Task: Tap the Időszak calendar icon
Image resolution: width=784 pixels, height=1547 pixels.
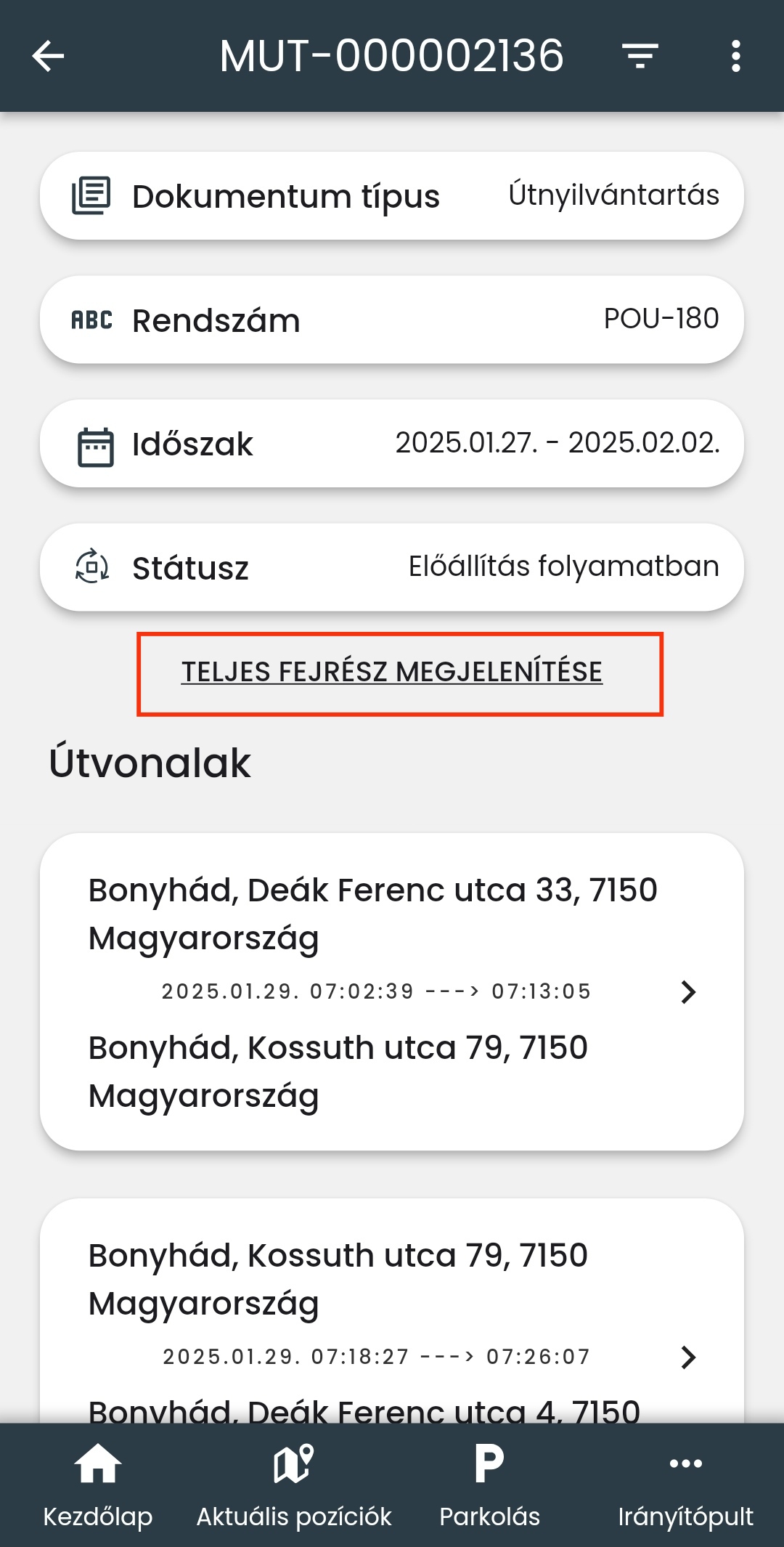Action: (95, 446)
